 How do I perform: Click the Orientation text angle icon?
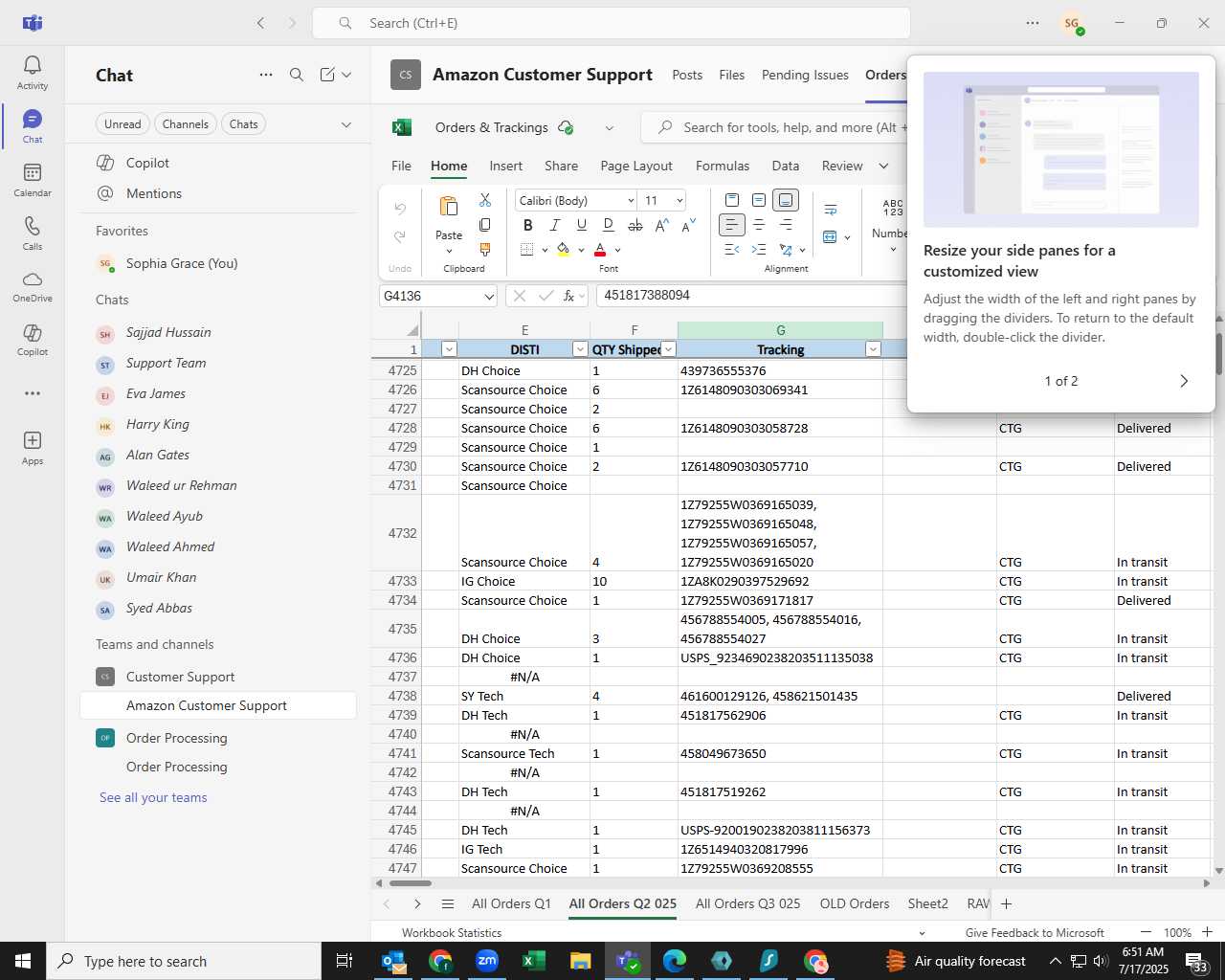pos(786,250)
